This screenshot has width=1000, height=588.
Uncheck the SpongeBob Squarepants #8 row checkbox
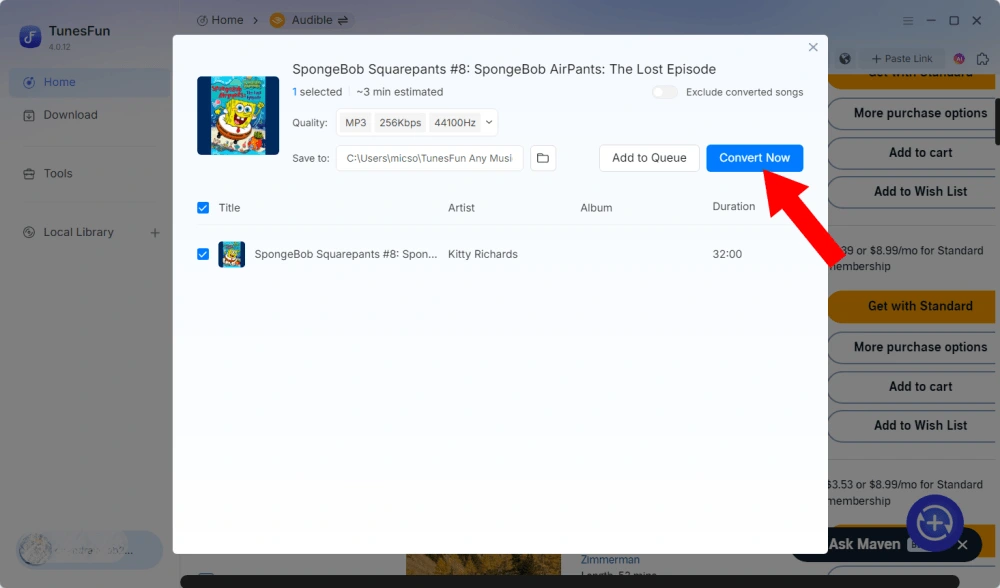tap(203, 254)
